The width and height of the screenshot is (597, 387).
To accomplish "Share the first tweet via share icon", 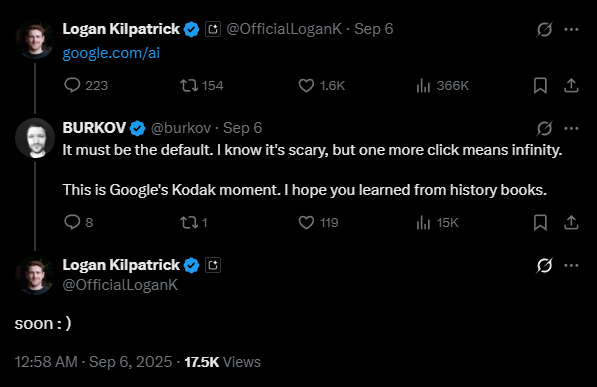I will [571, 85].
